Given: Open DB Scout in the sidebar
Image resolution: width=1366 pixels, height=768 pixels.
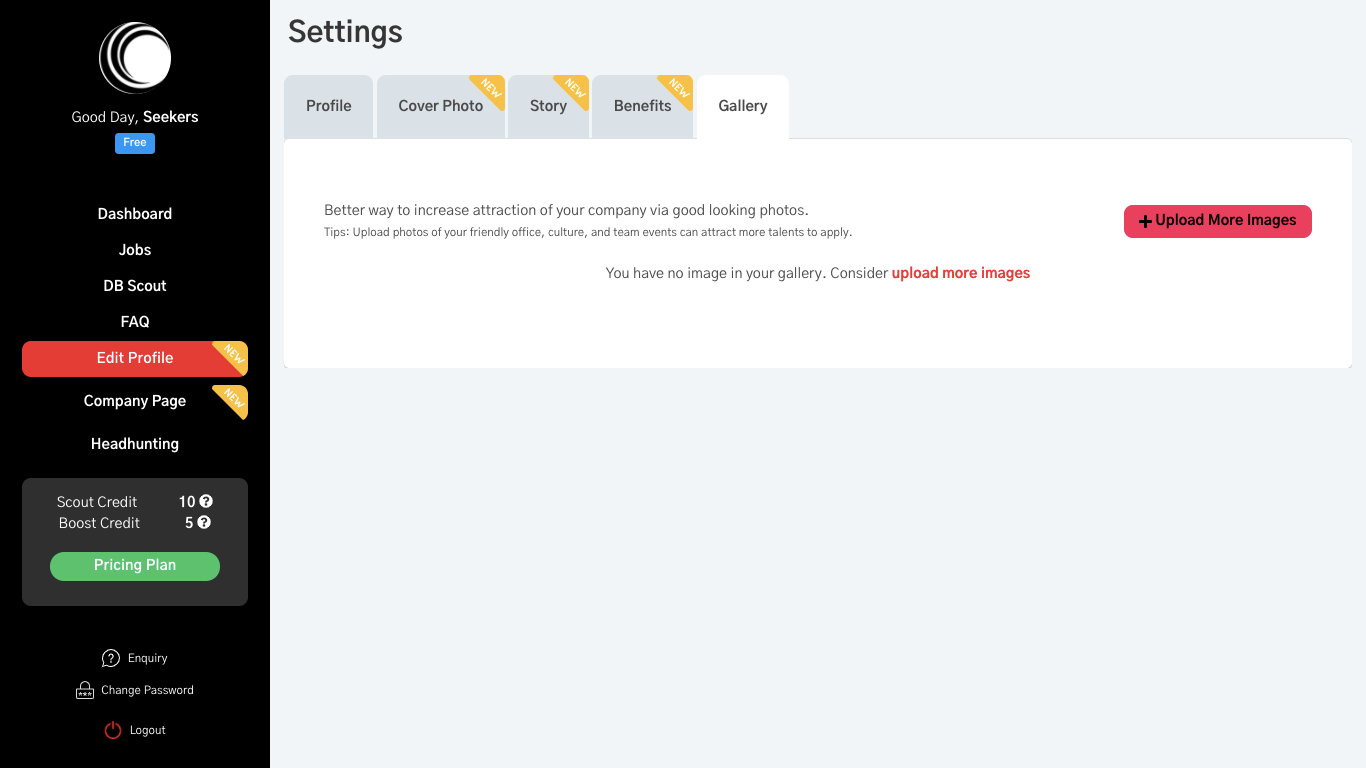Looking at the screenshot, I should click(x=135, y=286).
